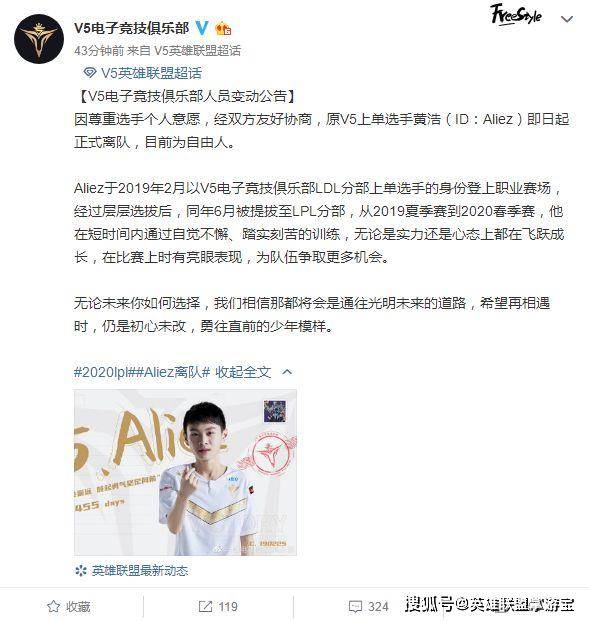This screenshot has height=621, width=589.
Task: Open post options chevron dropdown
Action: point(567,19)
